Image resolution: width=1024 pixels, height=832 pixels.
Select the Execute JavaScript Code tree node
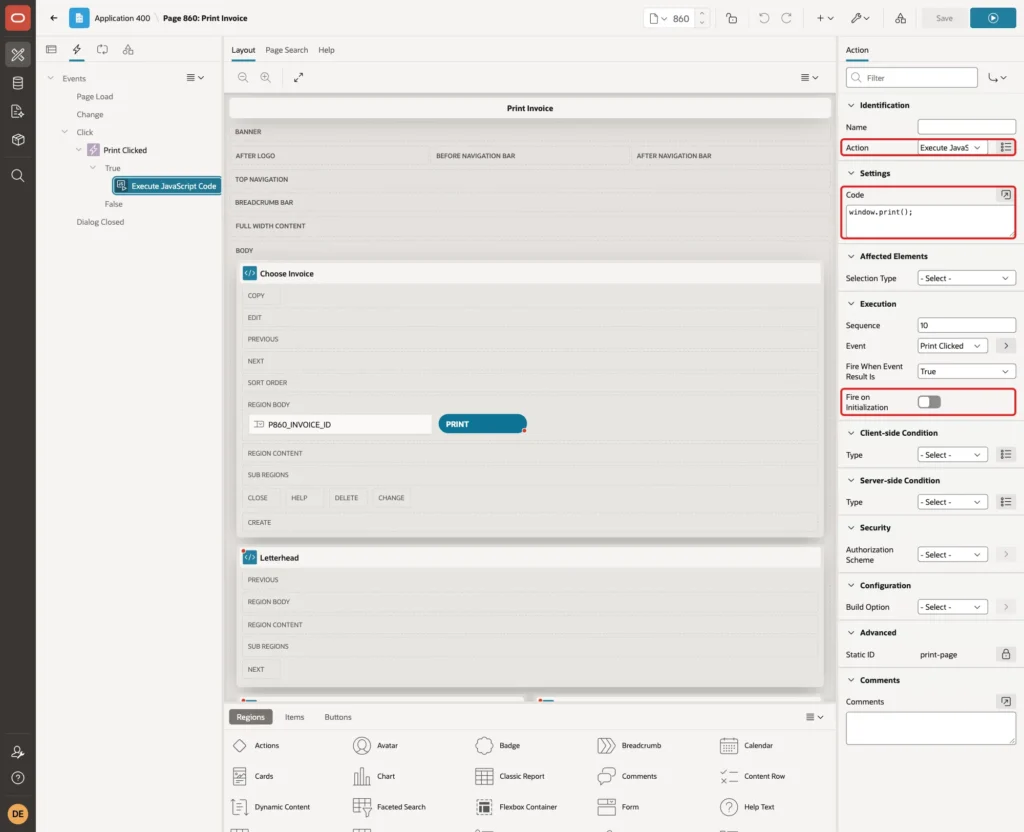point(167,186)
